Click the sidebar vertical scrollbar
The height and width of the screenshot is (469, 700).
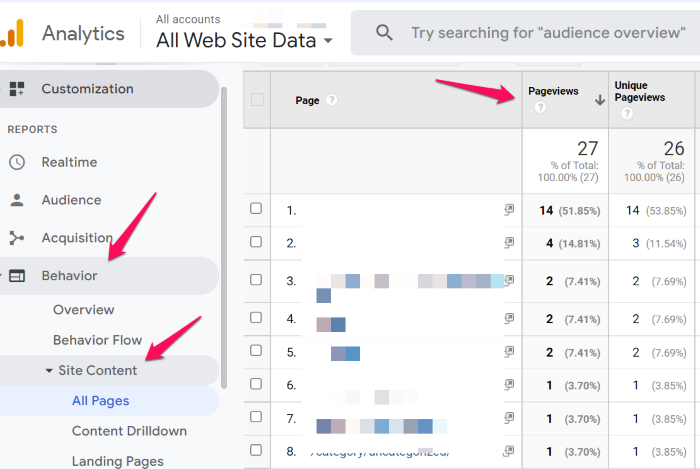(224, 238)
